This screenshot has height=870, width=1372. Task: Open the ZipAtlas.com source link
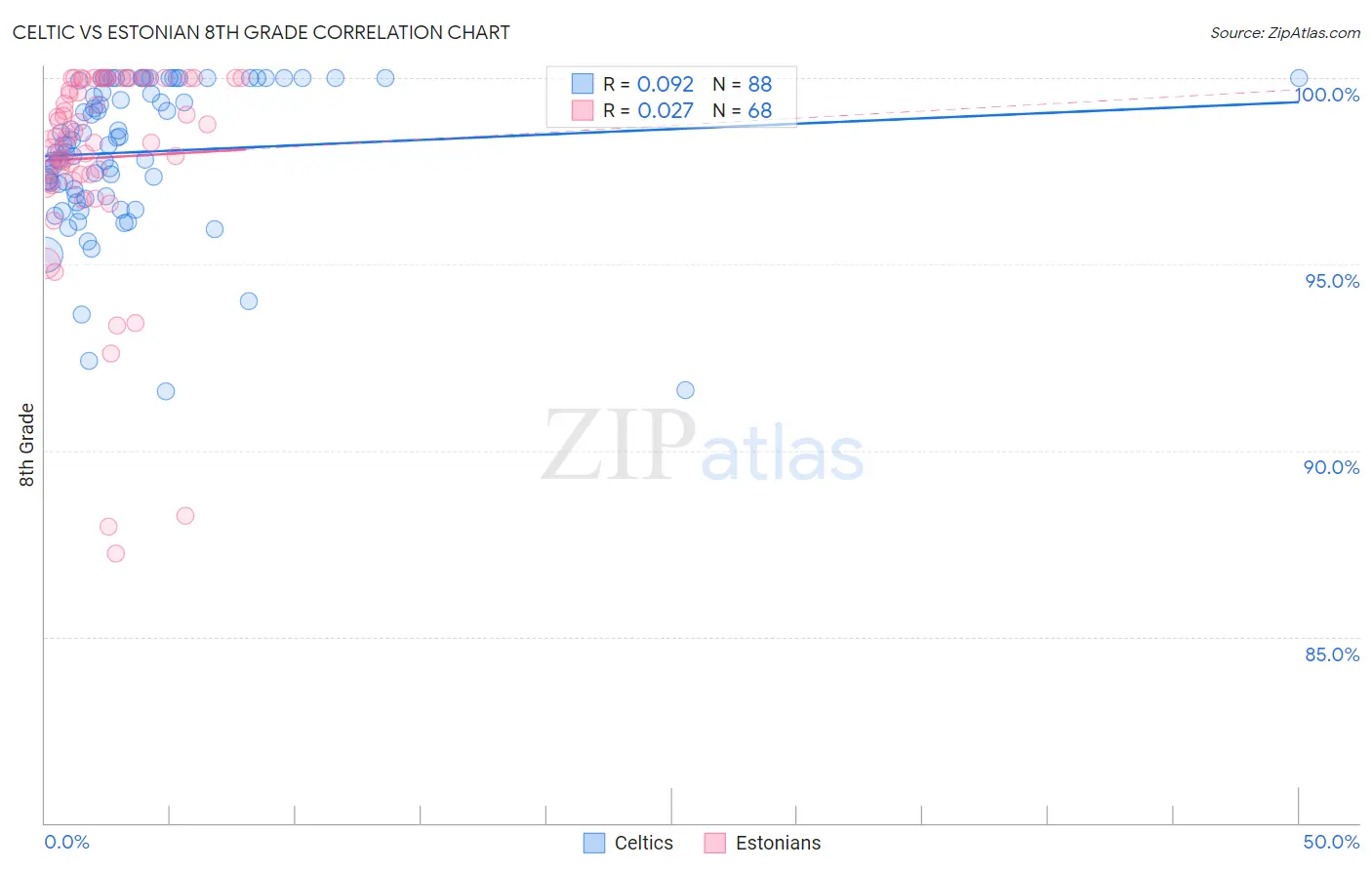pos(1285,32)
